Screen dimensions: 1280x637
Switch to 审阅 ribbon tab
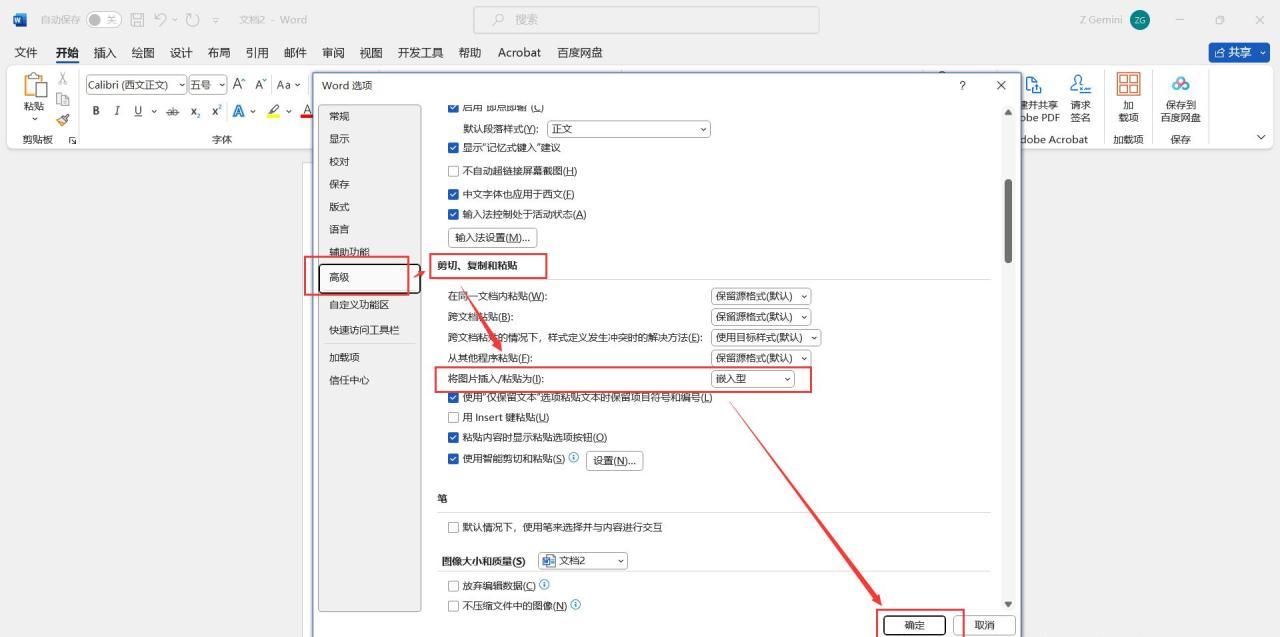[333, 53]
